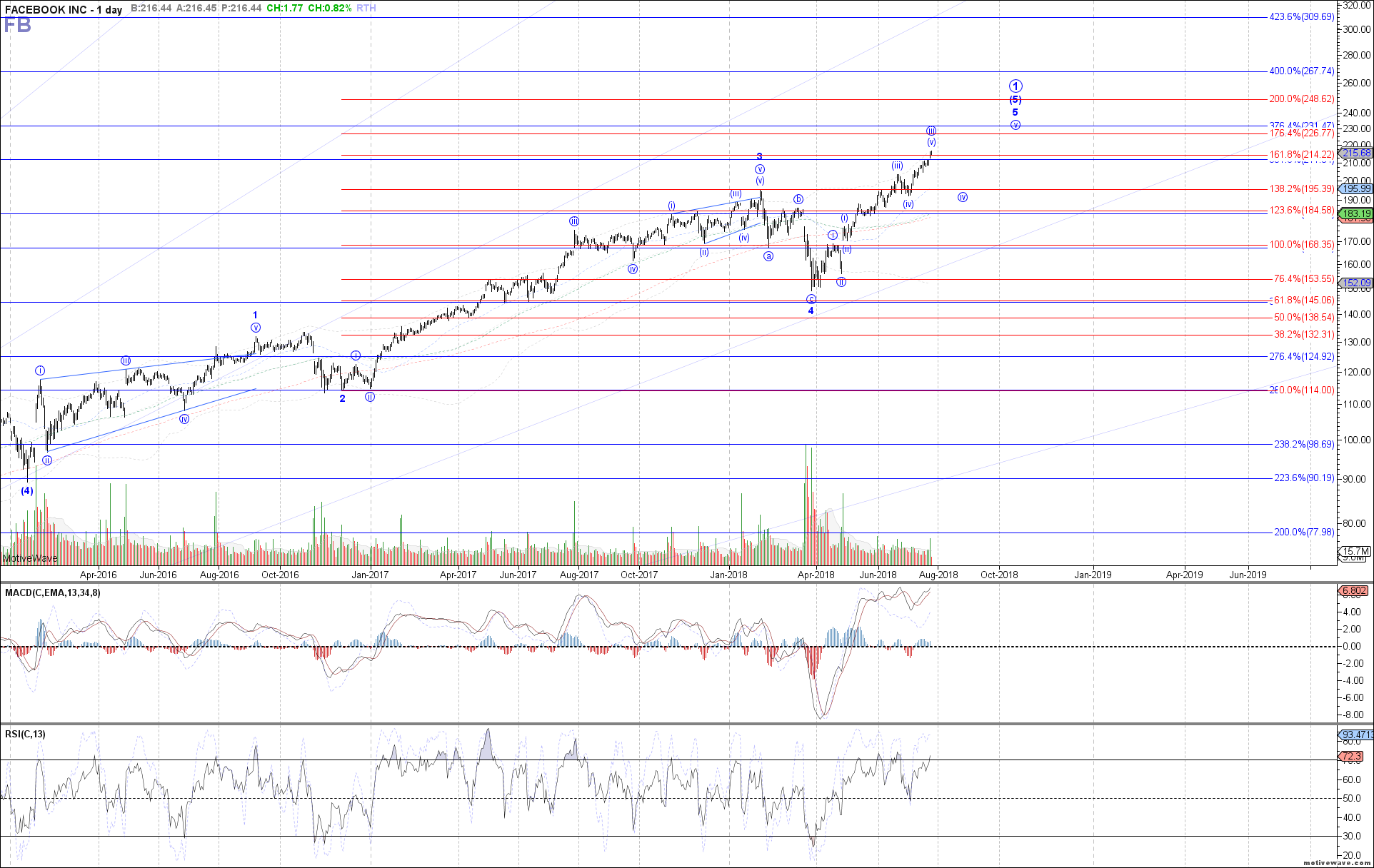This screenshot has height=868, width=1374.
Task: Click the Jan-2019 date axis label
Action: pyautogui.click(x=1093, y=575)
